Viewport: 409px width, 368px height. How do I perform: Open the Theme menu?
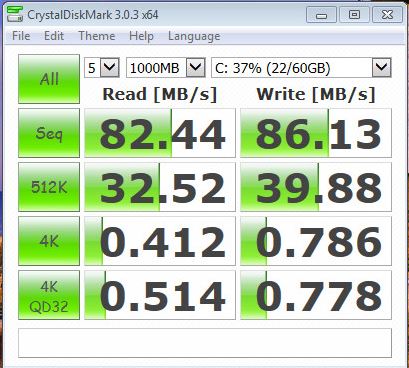[97, 36]
